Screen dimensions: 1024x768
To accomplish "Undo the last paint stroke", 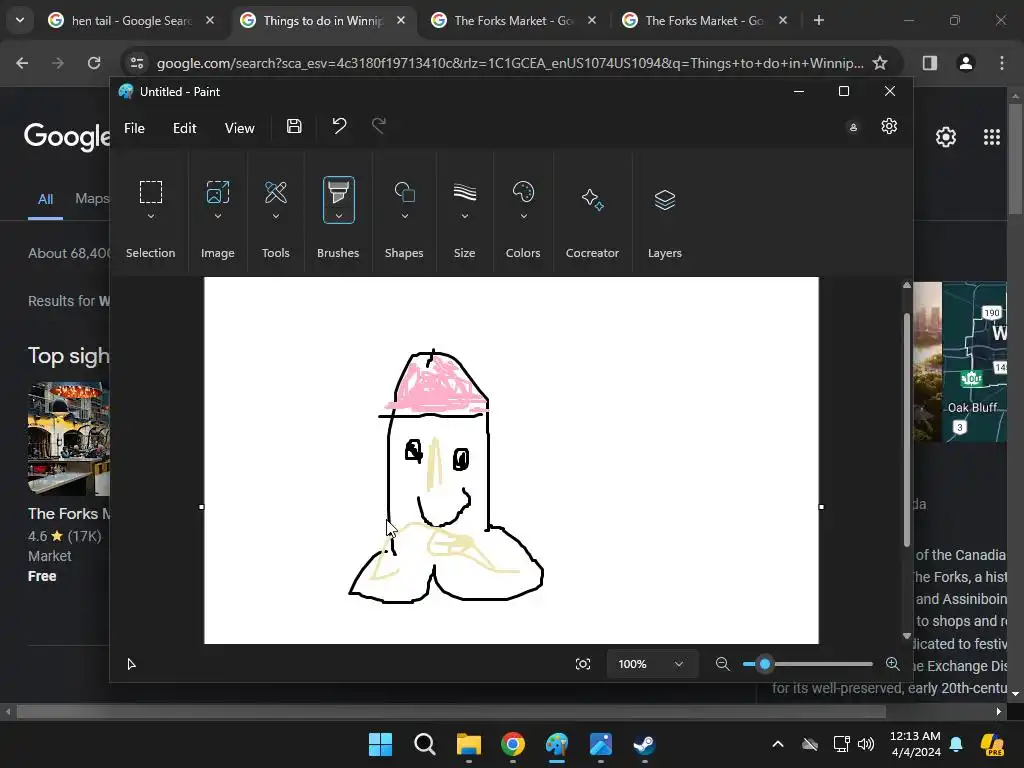I will [339, 126].
